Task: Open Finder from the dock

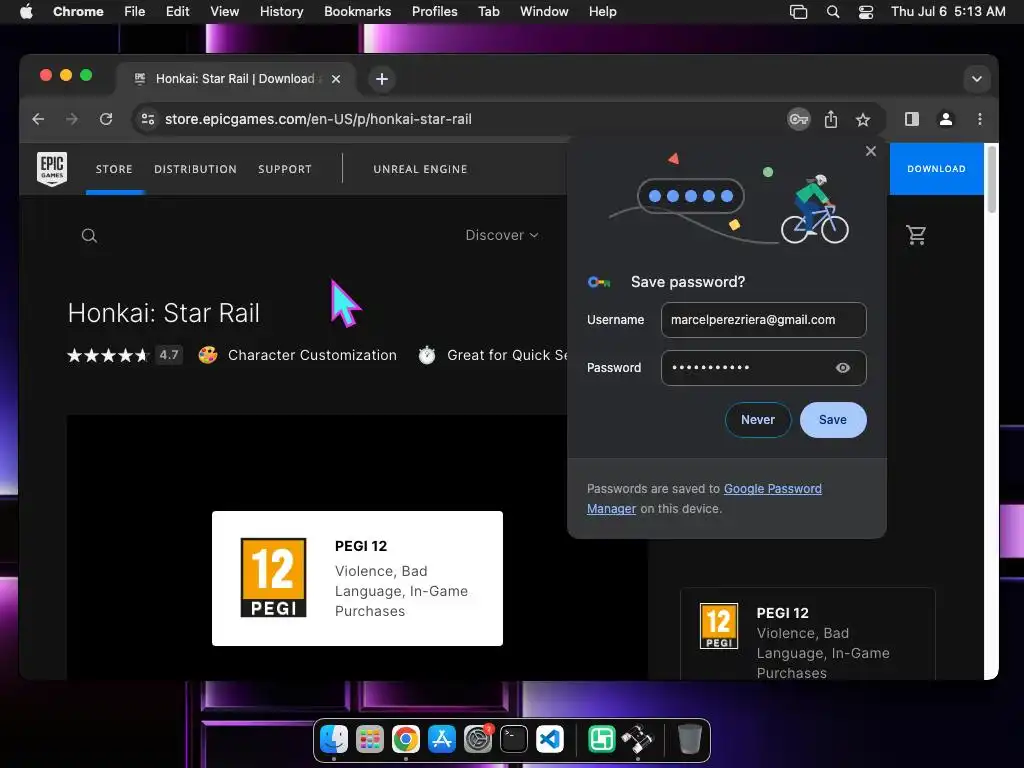Action: [x=334, y=739]
